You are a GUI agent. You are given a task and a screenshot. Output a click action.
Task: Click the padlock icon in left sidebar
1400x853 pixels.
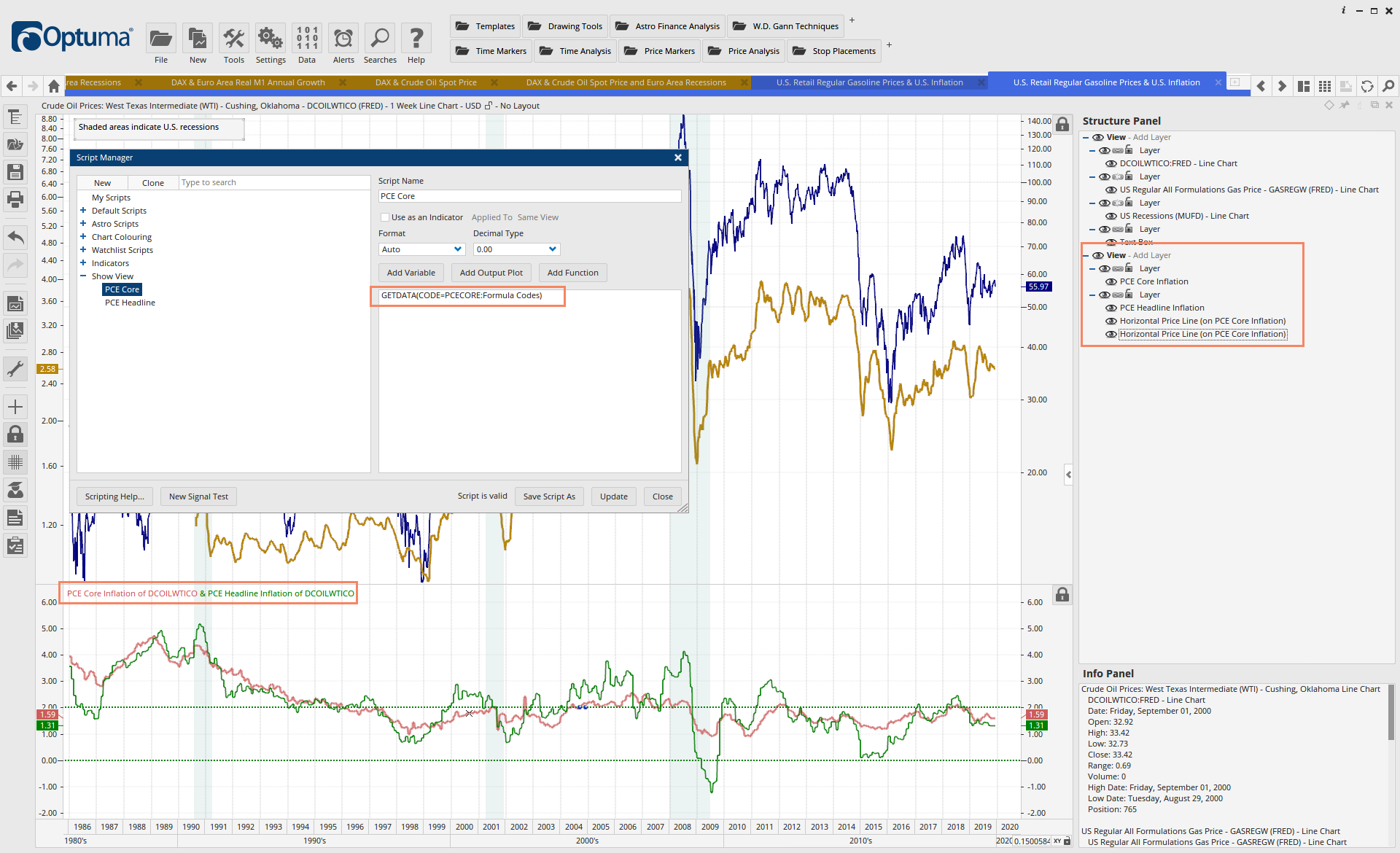click(15, 435)
